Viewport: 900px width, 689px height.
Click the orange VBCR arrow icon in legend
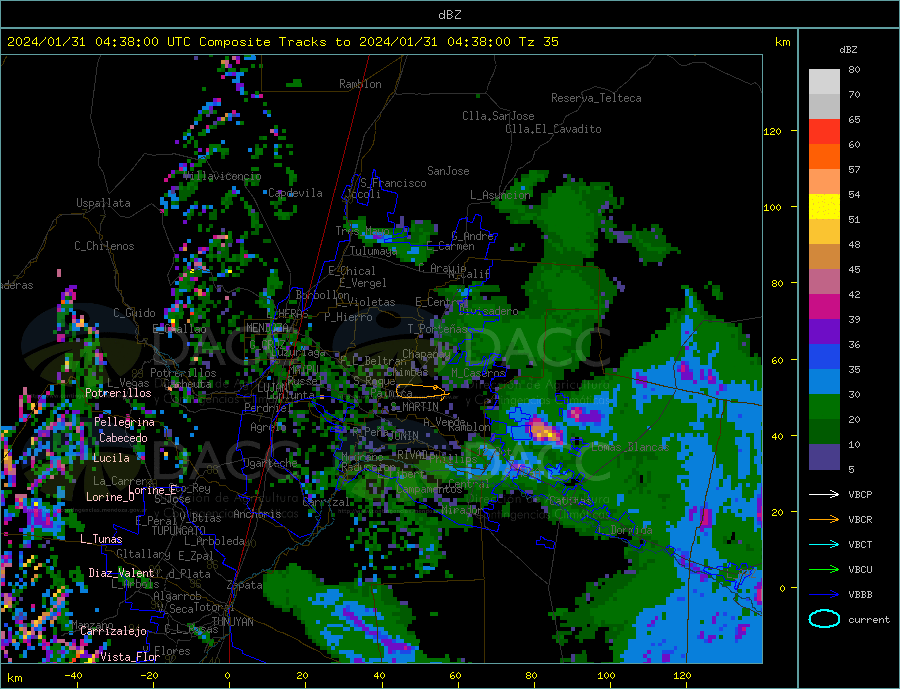[x=824, y=520]
